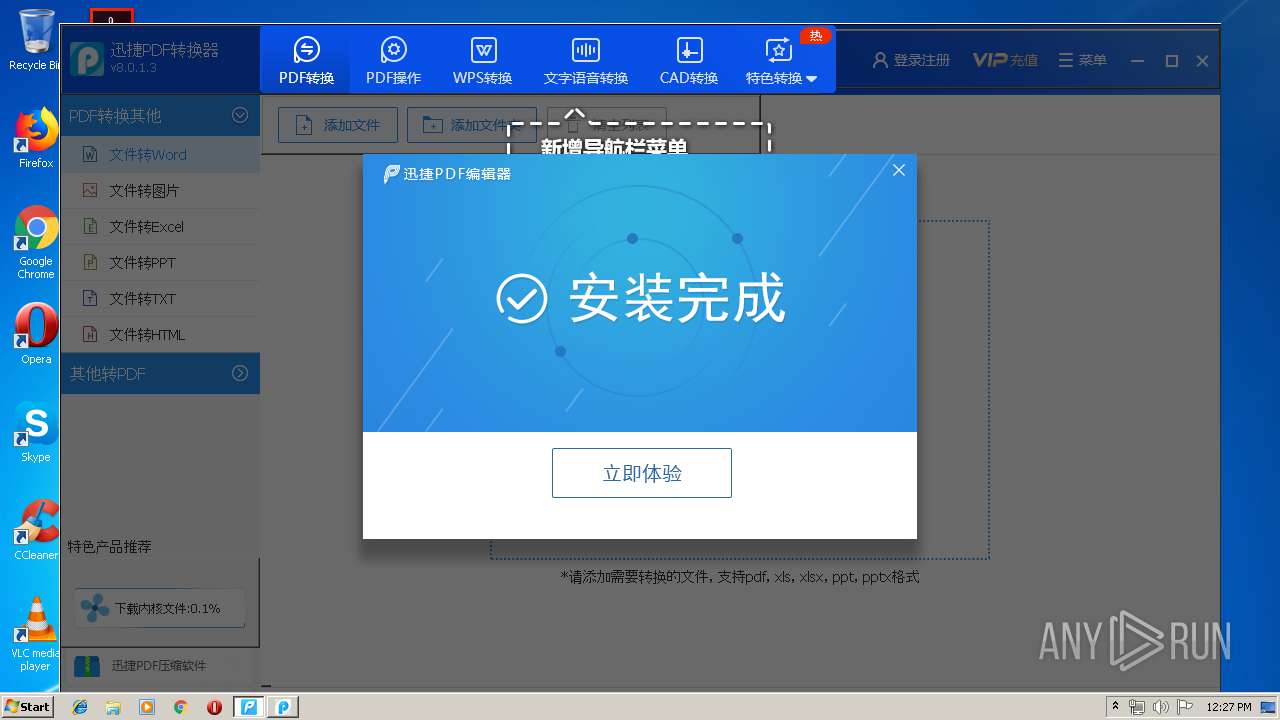Click the WPS转换 icon

483,49
